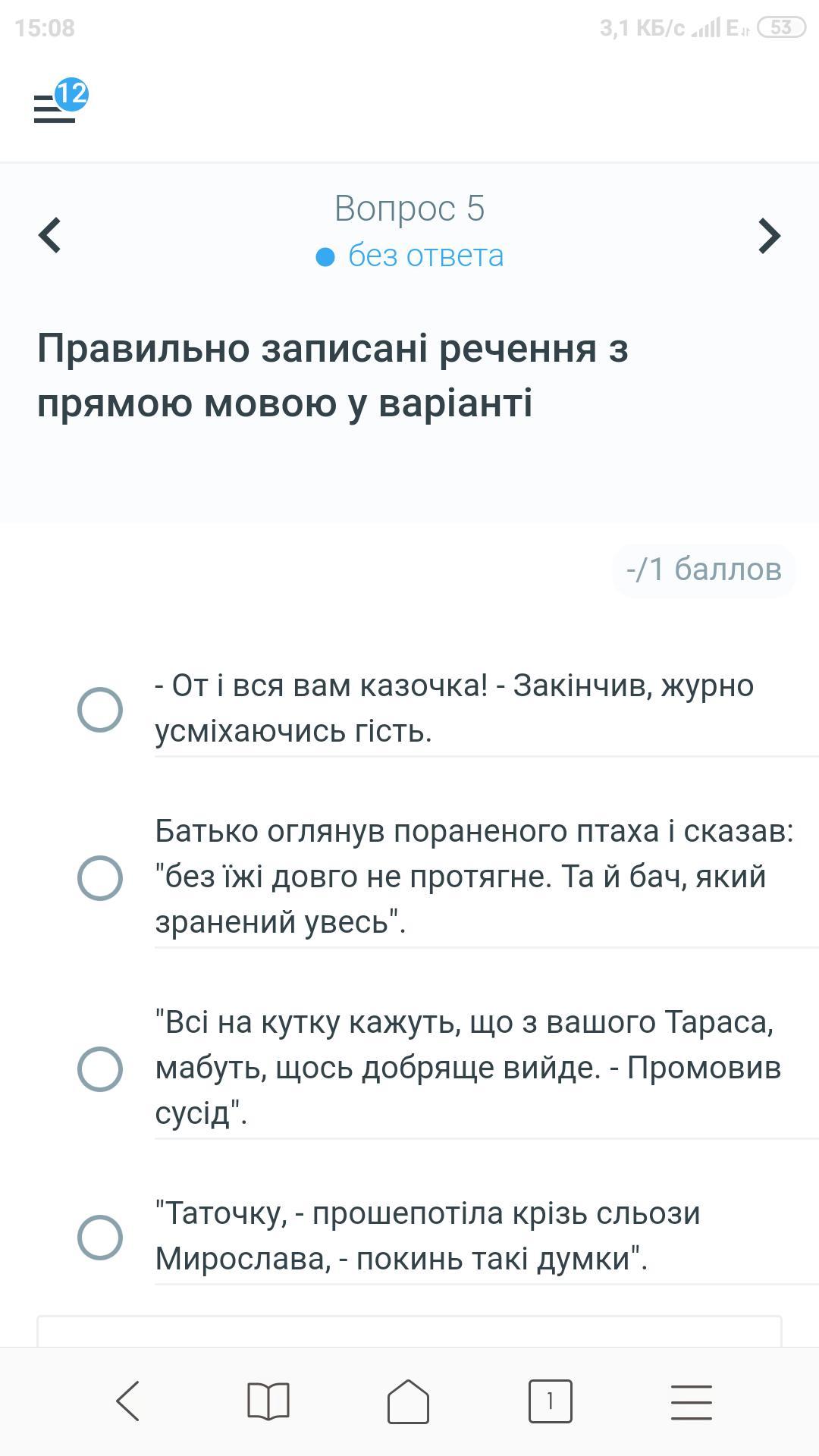
Task: Select the answer starting with 'От і вся вам казочка'
Action: (x=100, y=710)
